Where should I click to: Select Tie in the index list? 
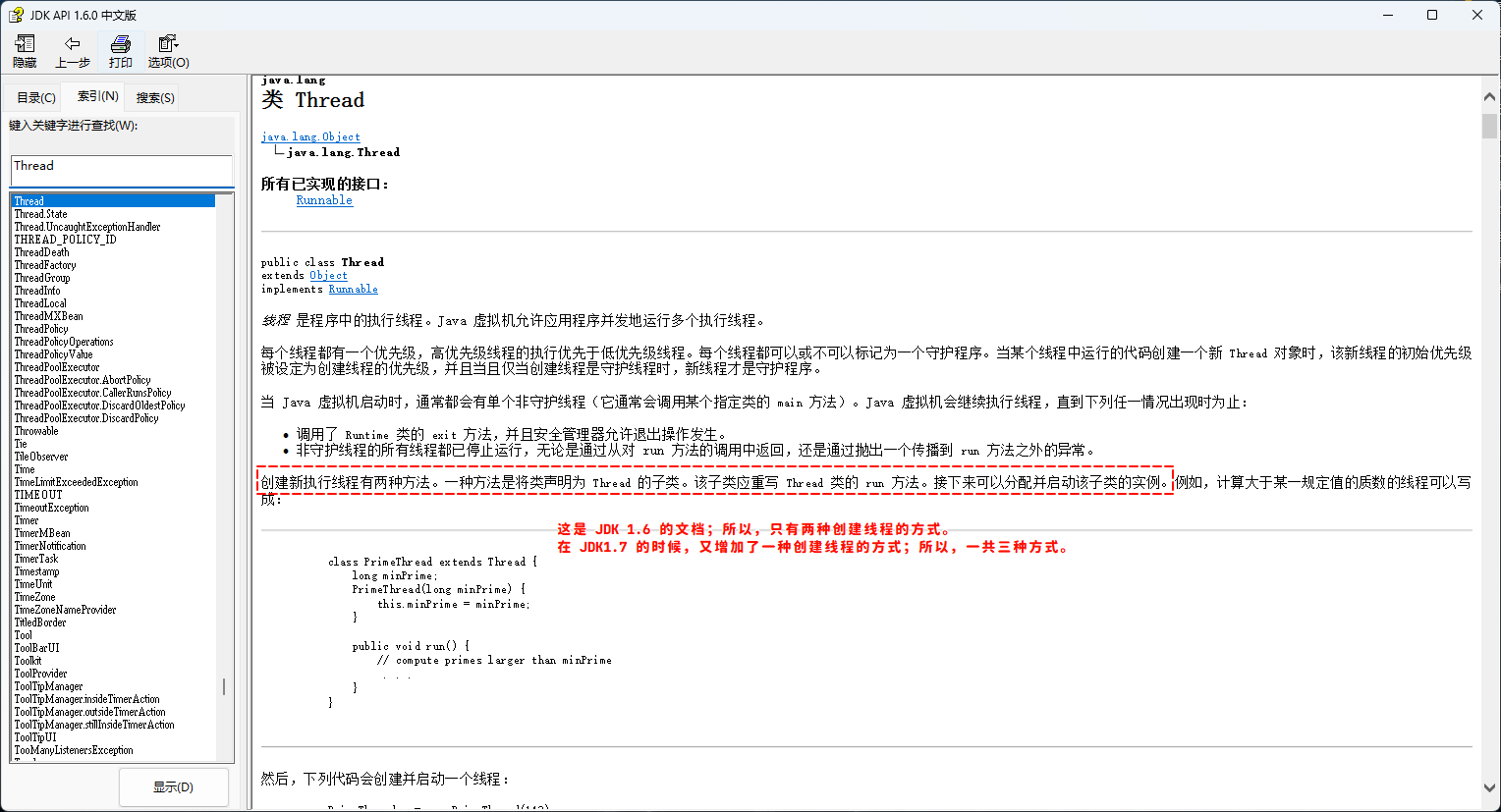[20, 443]
